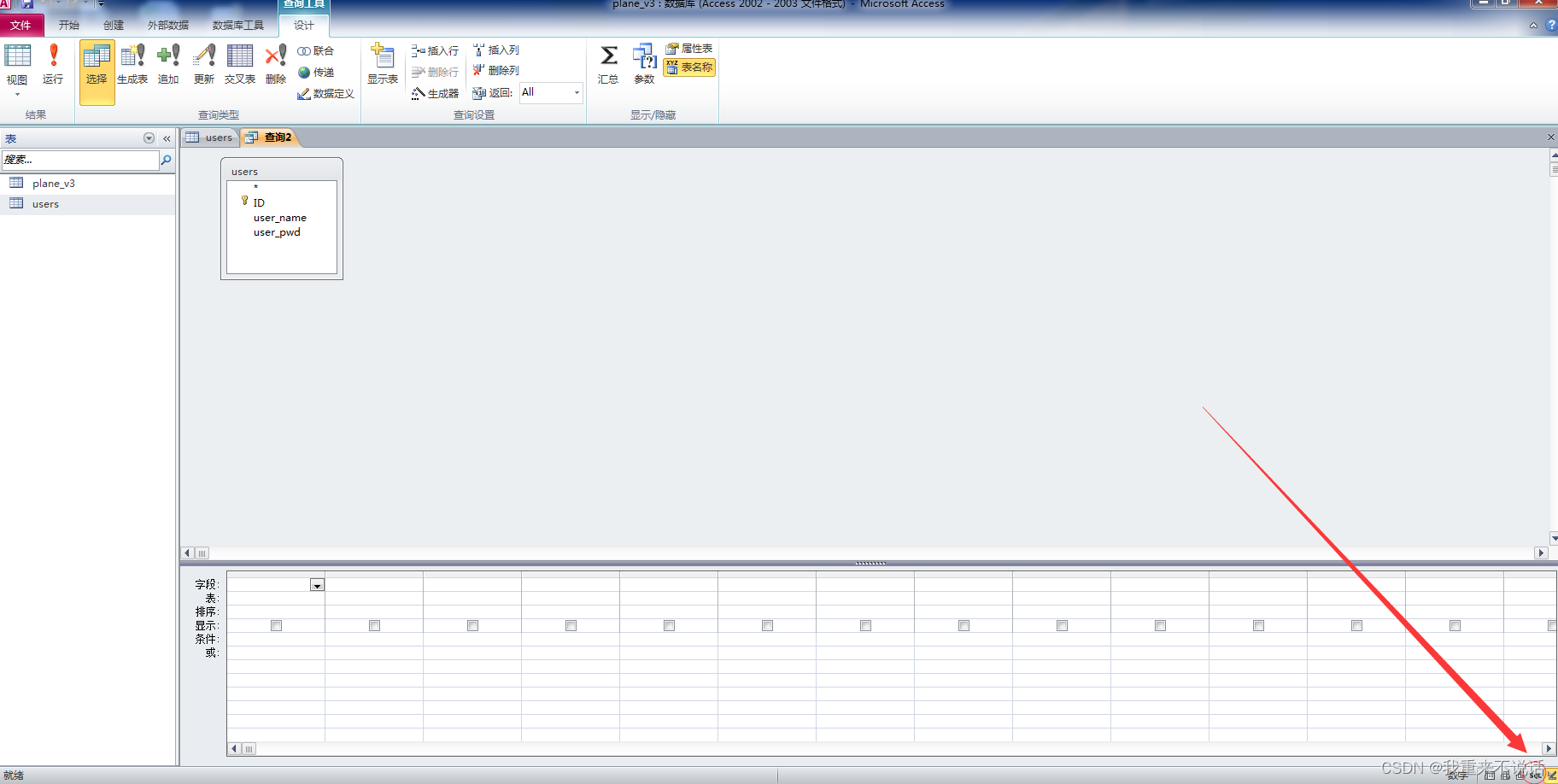Select asterisk all-fields in users box
This screenshot has height=784, width=1558.
(255, 188)
